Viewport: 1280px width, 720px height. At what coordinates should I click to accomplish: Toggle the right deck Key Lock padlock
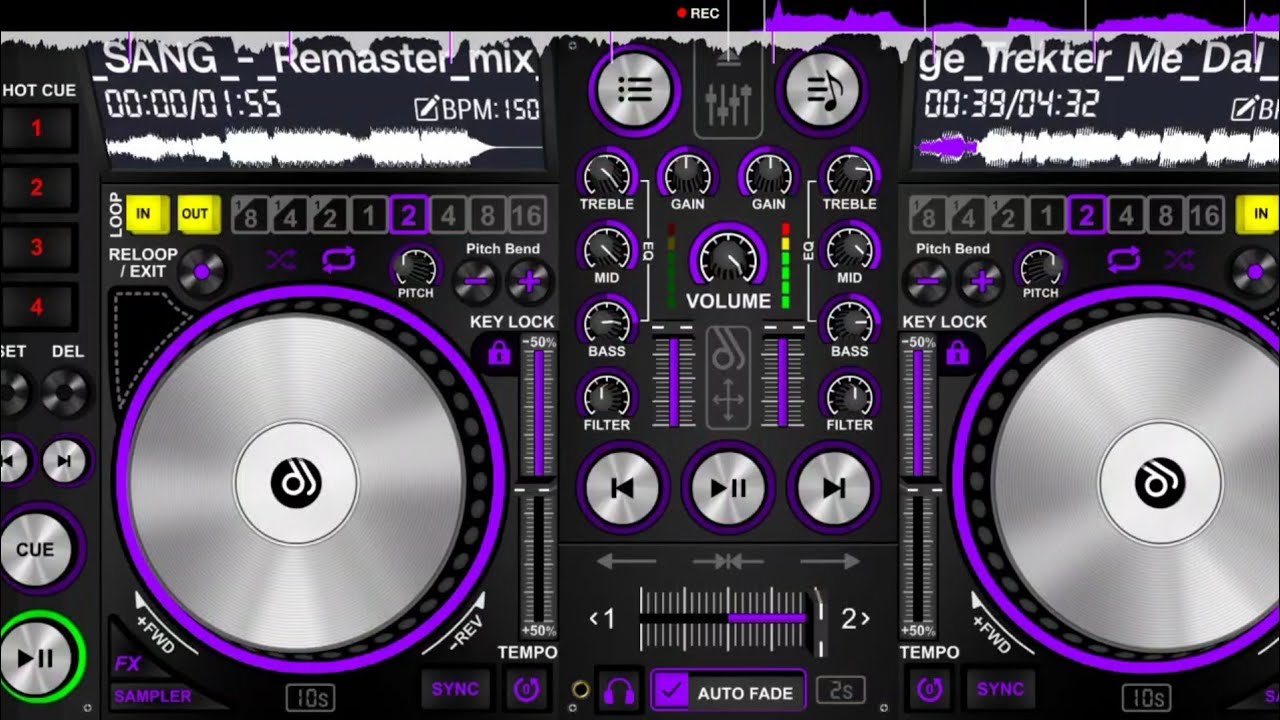[x=957, y=353]
